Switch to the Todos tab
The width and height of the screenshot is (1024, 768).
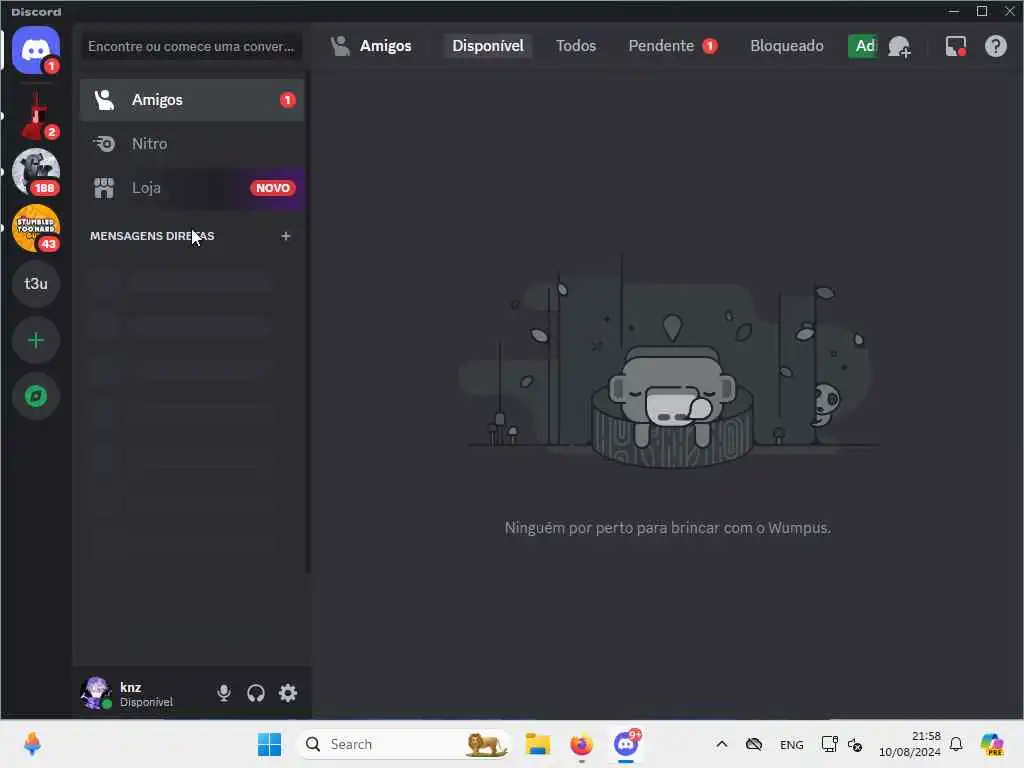pyautogui.click(x=576, y=46)
